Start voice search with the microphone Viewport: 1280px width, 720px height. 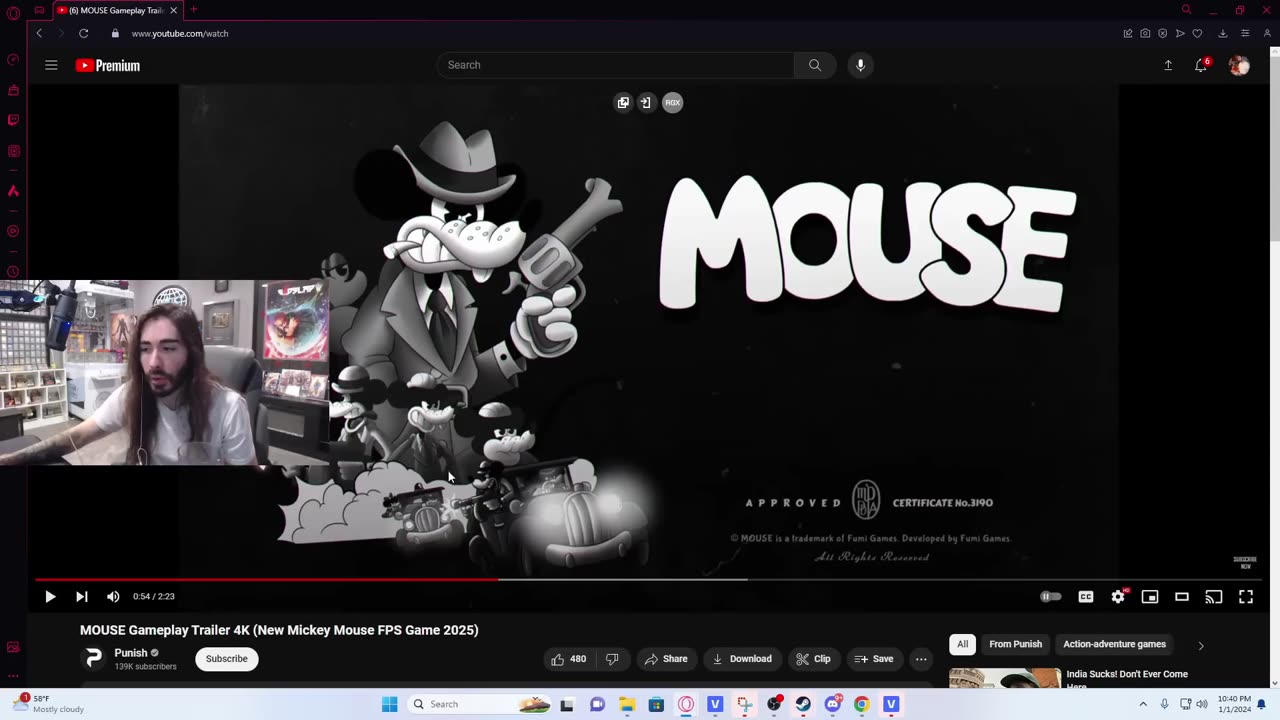860,65
